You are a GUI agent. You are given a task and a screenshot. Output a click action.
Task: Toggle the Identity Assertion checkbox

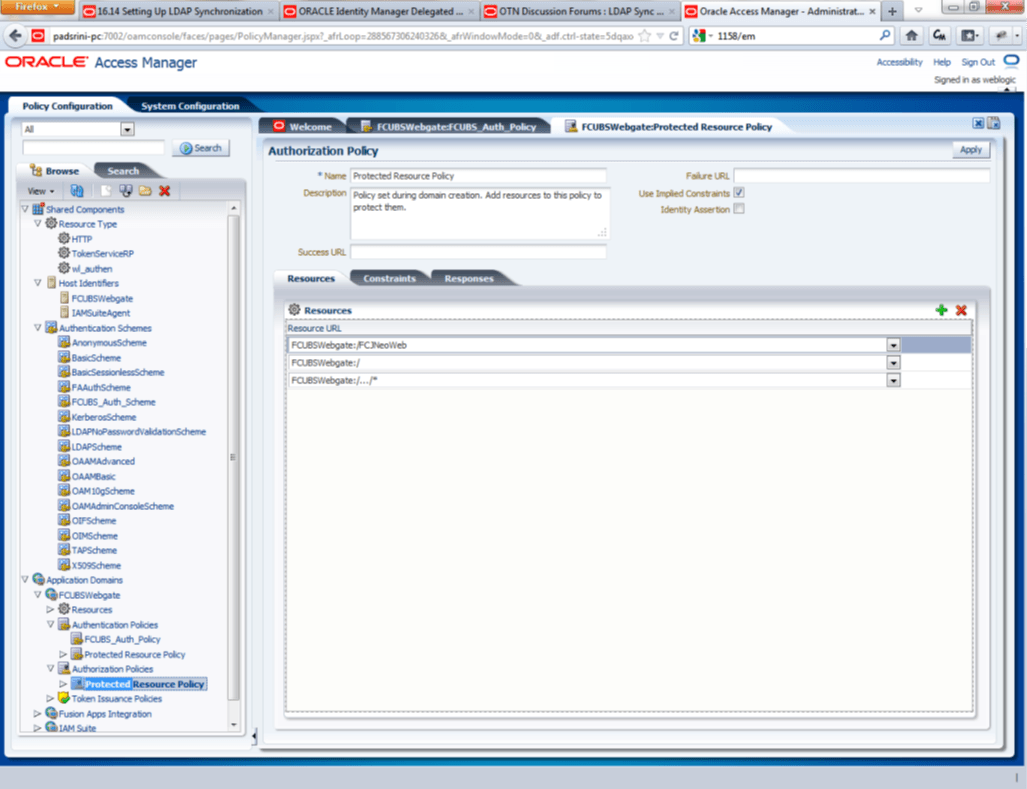pyautogui.click(x=739, y=209)
